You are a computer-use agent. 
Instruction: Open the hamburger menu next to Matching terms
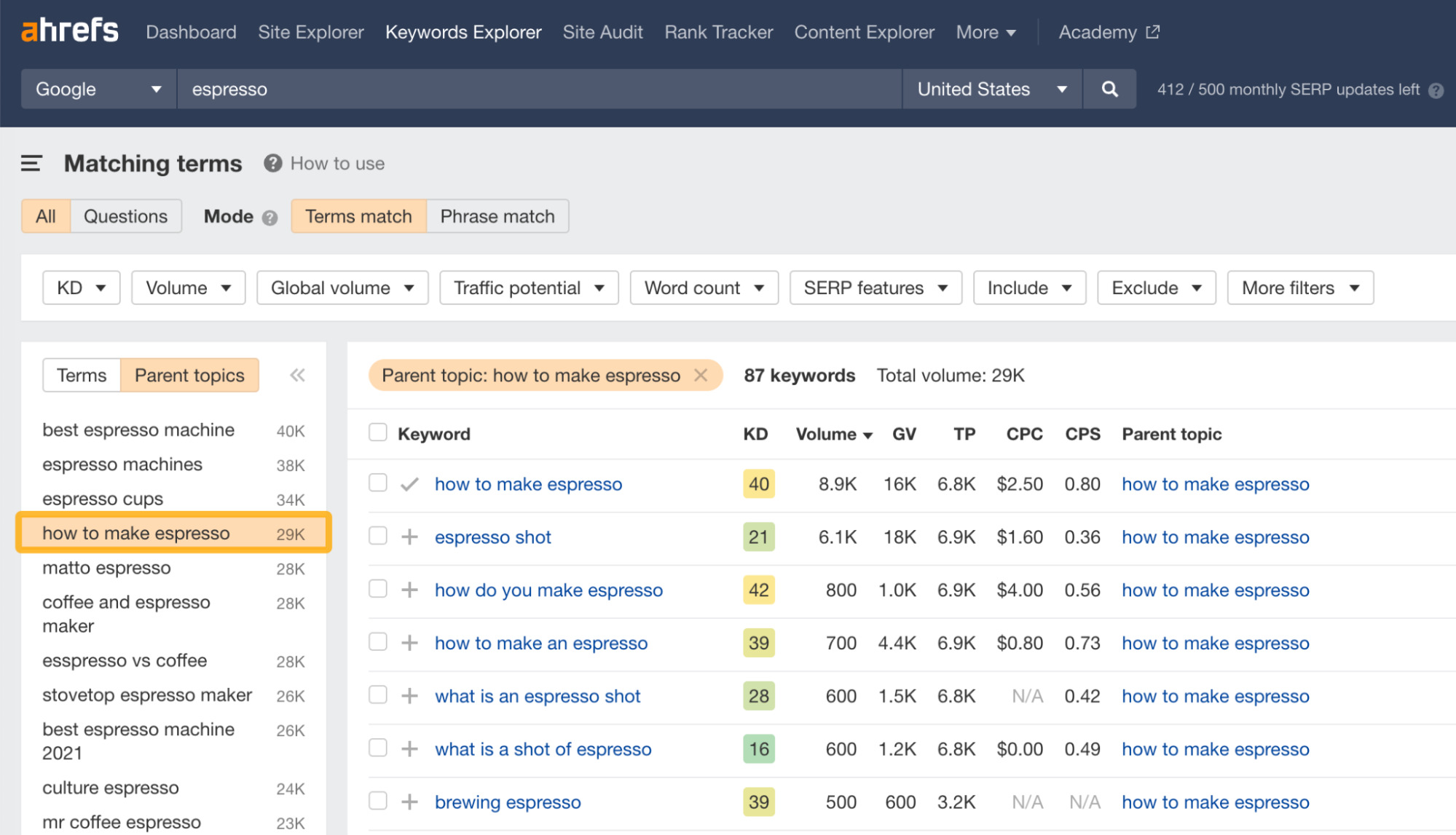[31, 163]
